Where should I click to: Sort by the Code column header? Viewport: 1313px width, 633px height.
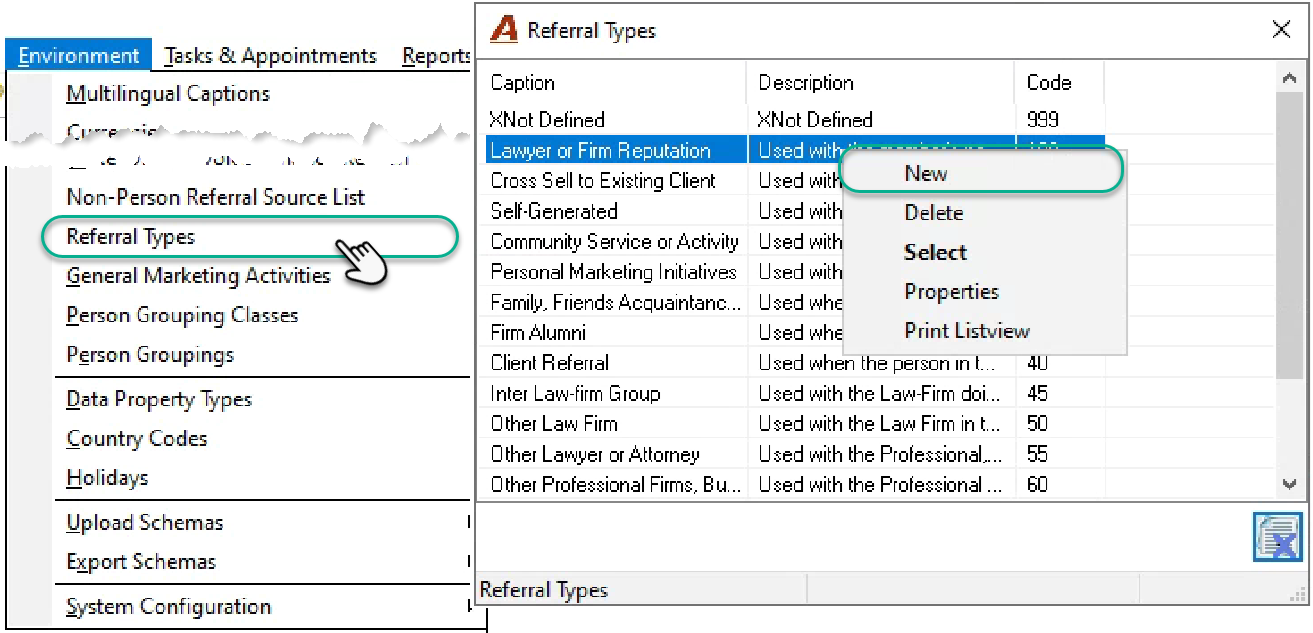point(1060,83)
